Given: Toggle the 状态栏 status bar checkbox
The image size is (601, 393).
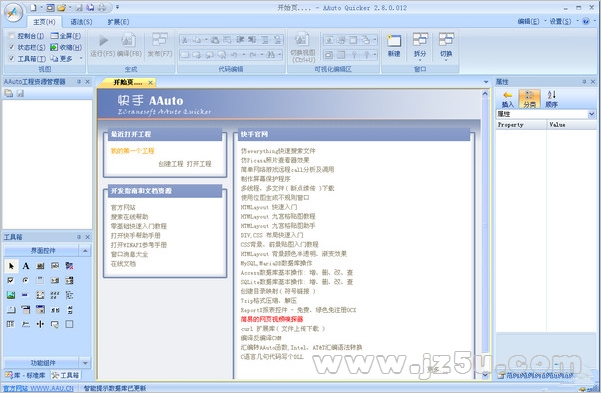Looking at the screenshot, I should [x=12, y=47].
